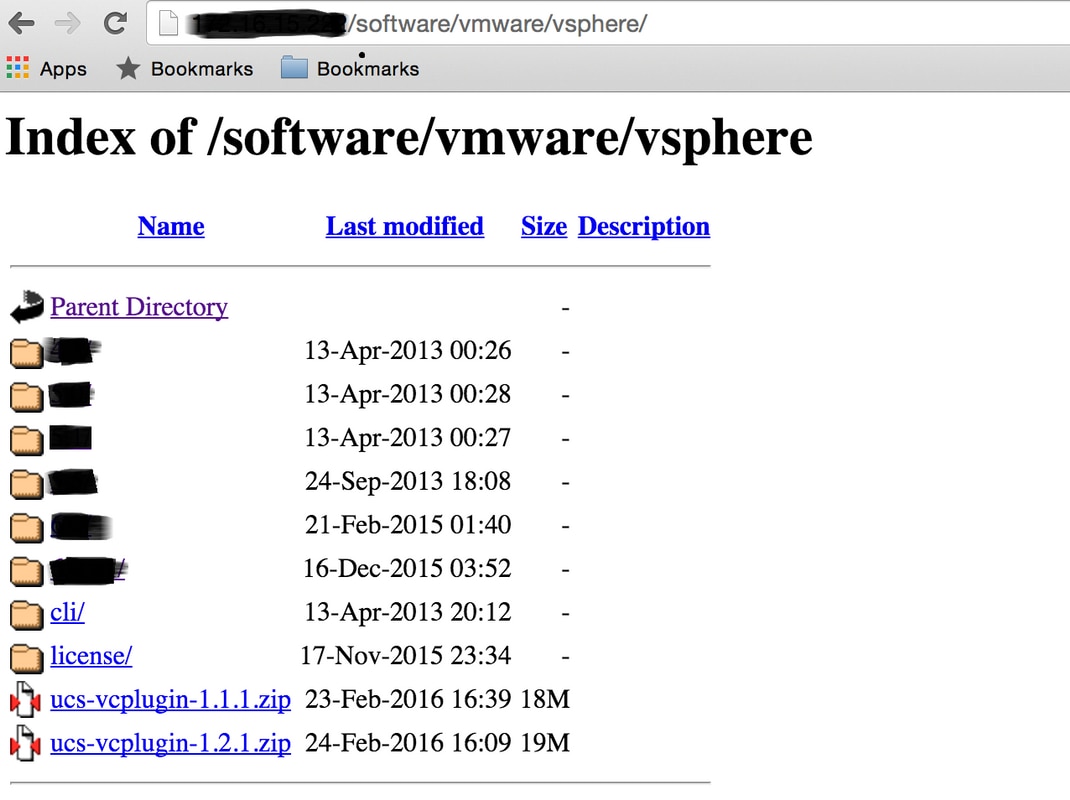Click the date 24-Sep-2013 18:08
This screenshot has height=800, width=1070.
pyautogui.click(x=408, y=481)
